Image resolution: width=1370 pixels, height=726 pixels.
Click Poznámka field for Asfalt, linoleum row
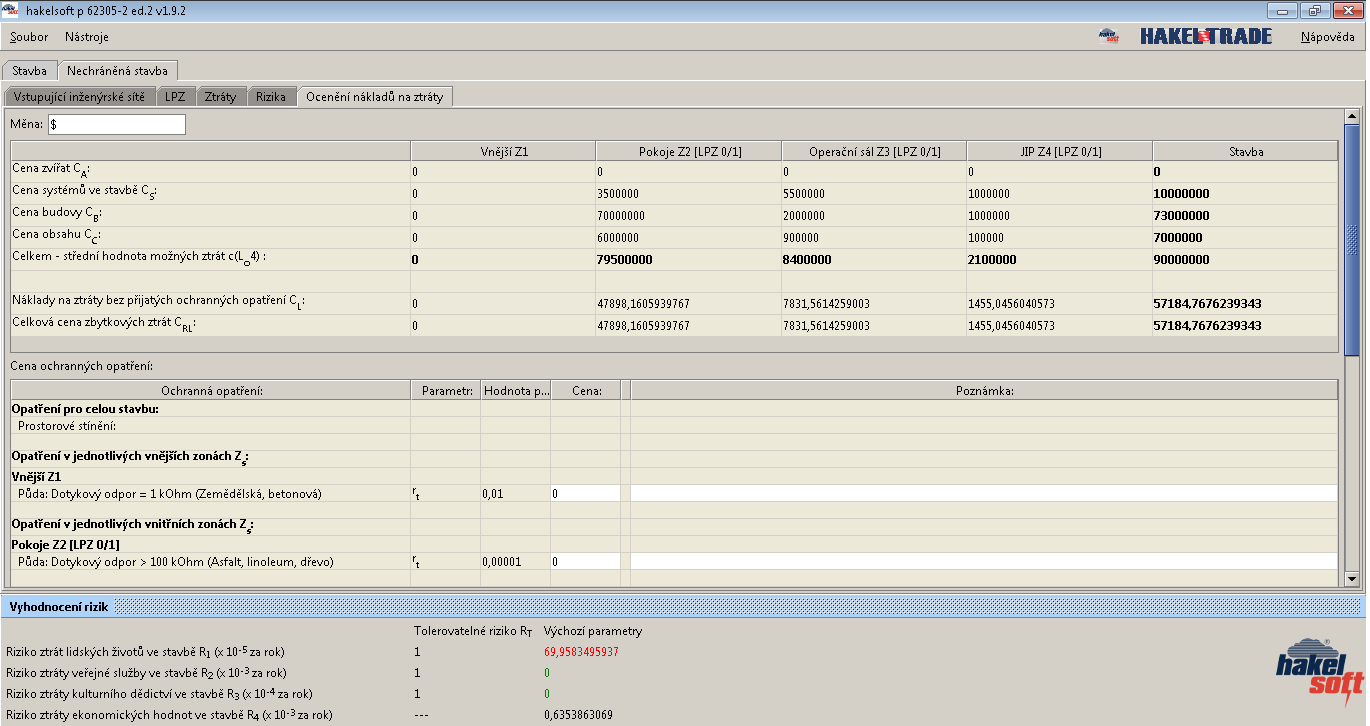click(983, 562)
